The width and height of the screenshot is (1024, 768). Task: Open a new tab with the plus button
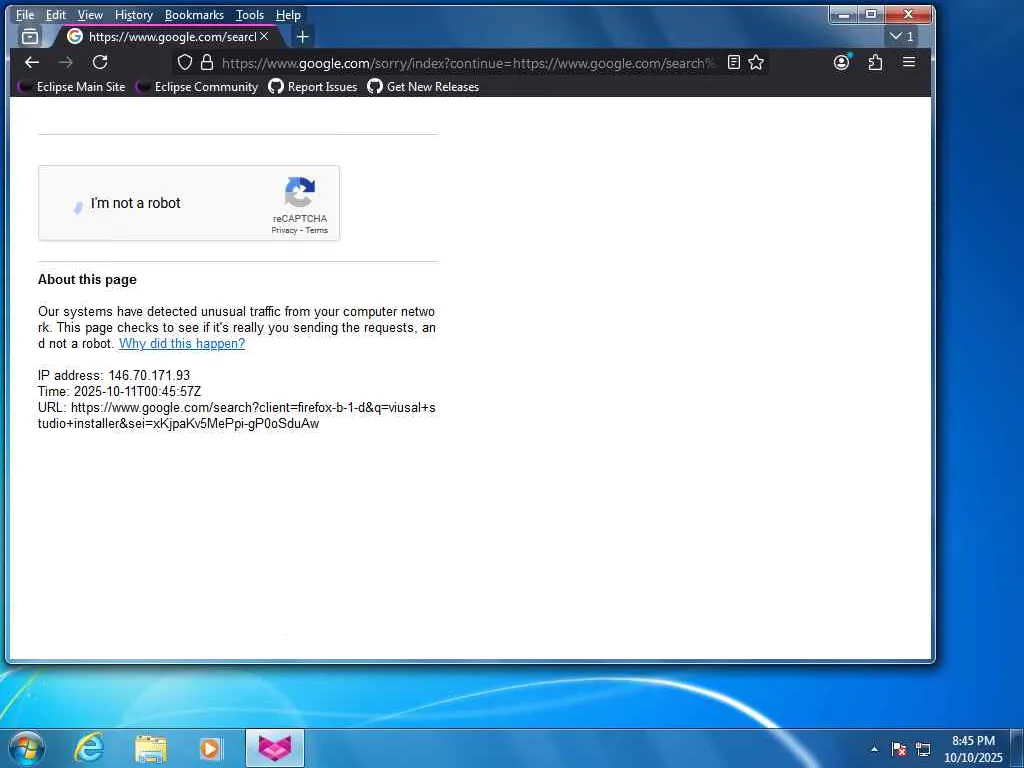pos(302,37)
